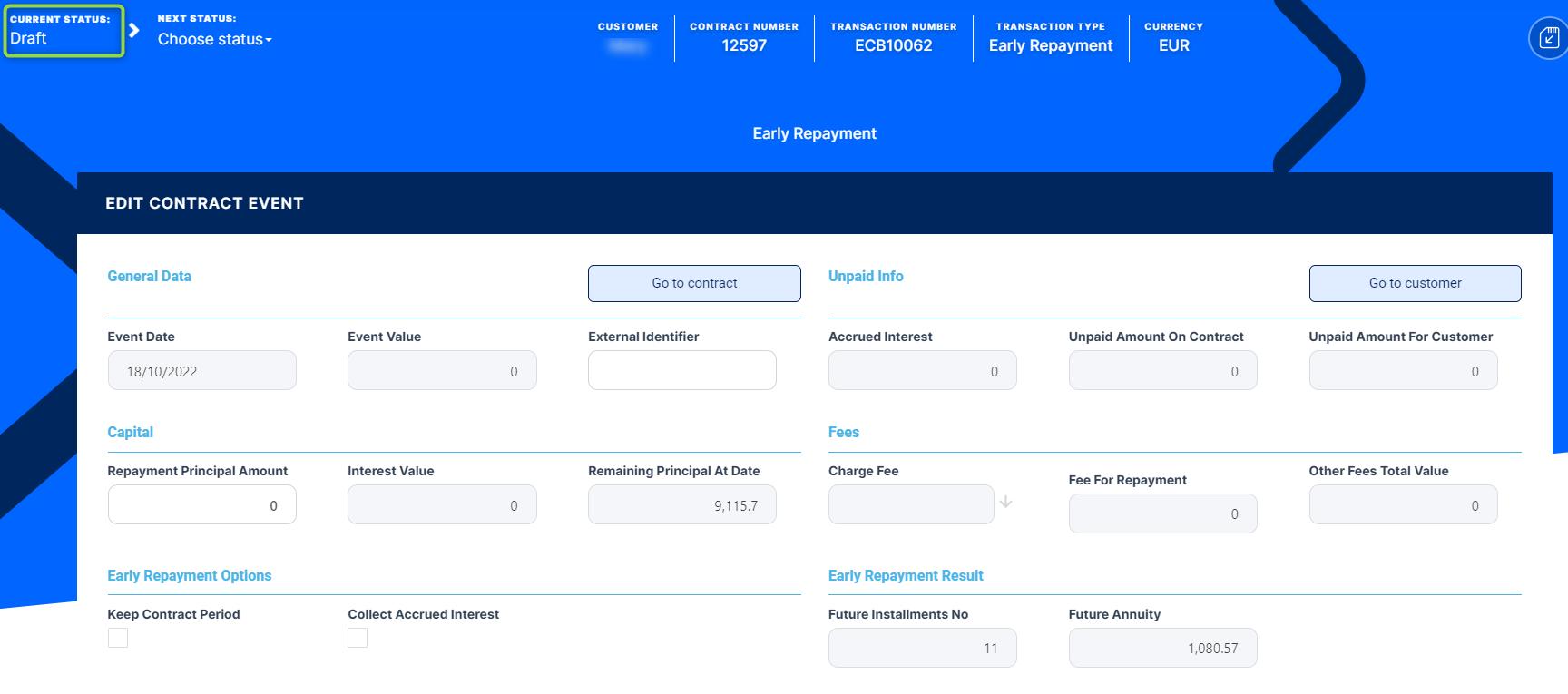Click the save icon in top-right corner
This screenshot has width=1568, height=694.
1548,38
